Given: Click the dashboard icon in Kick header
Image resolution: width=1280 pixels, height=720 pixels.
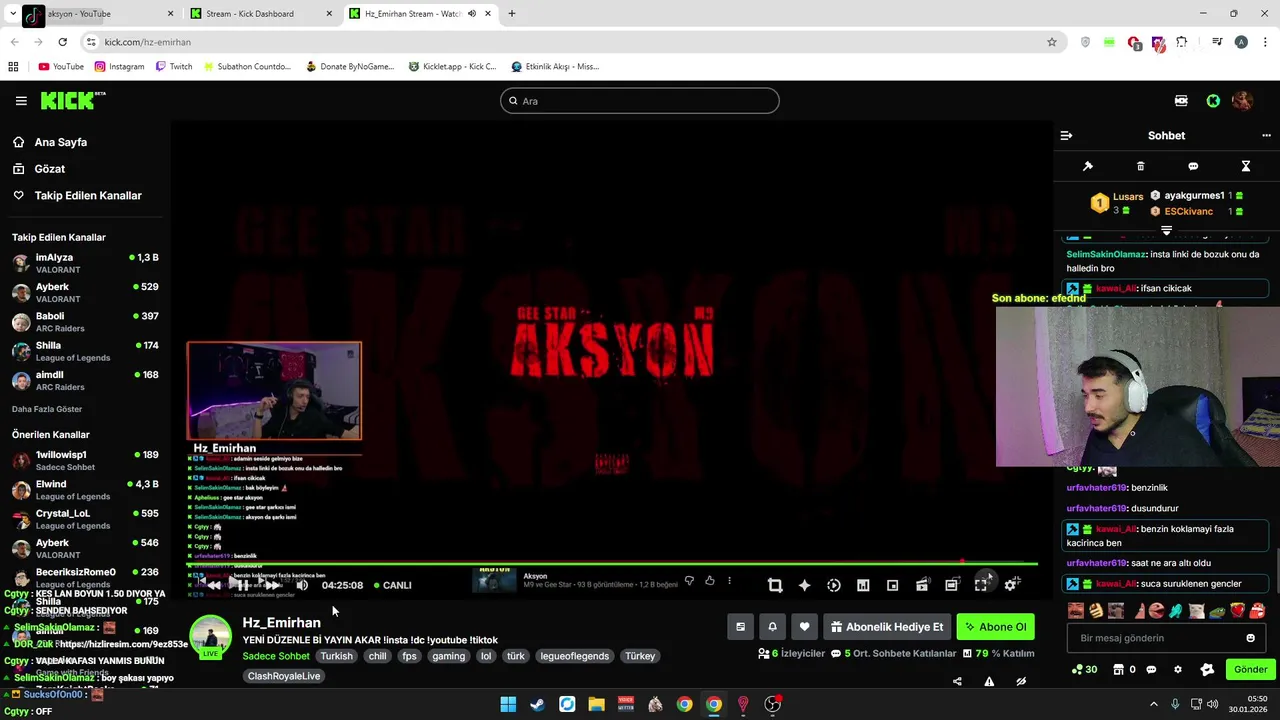Looking at the screenshot, I should click(x=1181, y=101).
